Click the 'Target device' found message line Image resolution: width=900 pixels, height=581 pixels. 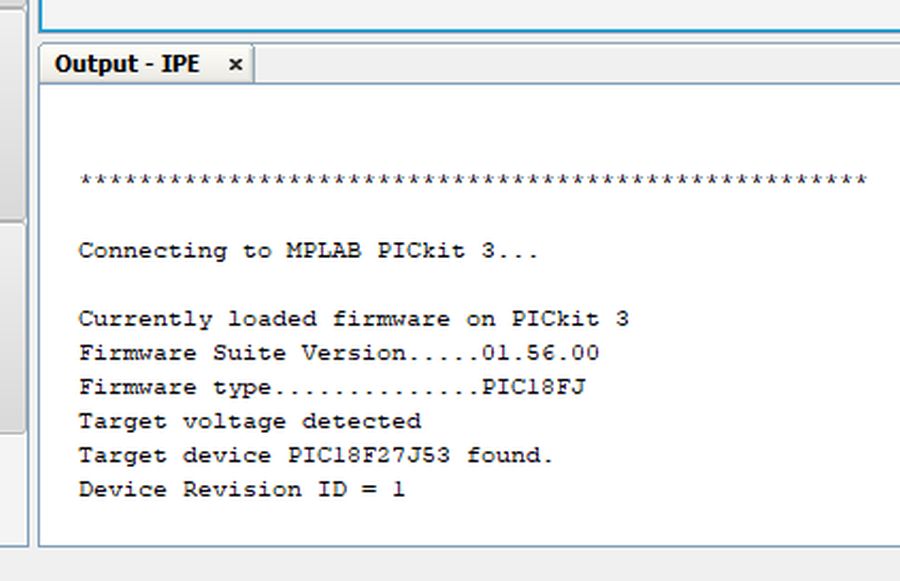(316, 455)
